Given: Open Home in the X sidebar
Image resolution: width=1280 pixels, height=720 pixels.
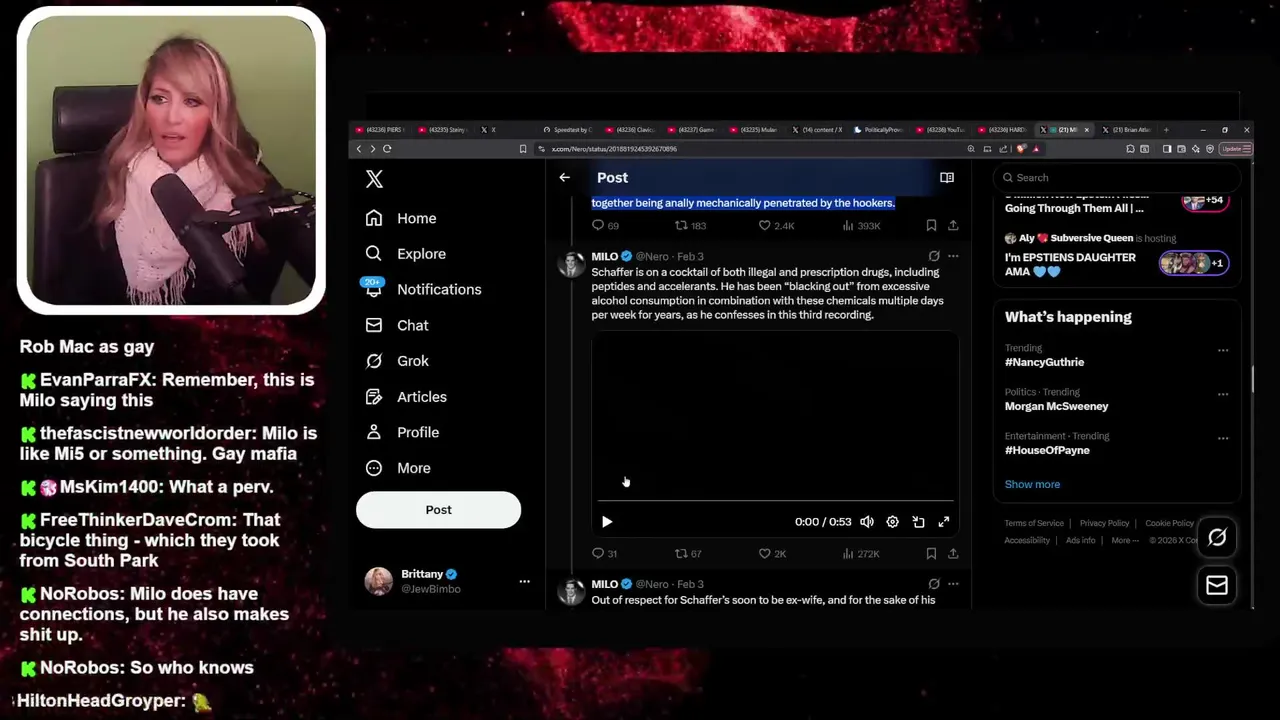Looking at the screenshot, I should pos(401,218).
